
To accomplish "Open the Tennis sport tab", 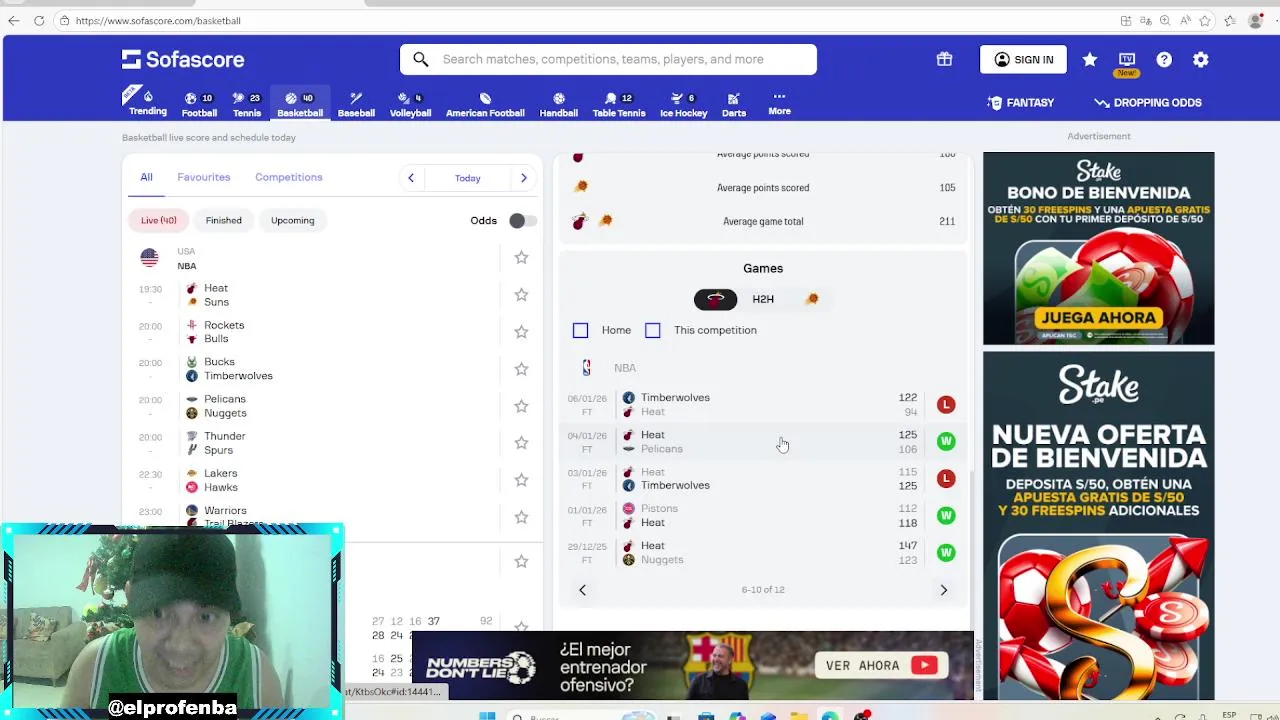I will [x=246, y=105].
